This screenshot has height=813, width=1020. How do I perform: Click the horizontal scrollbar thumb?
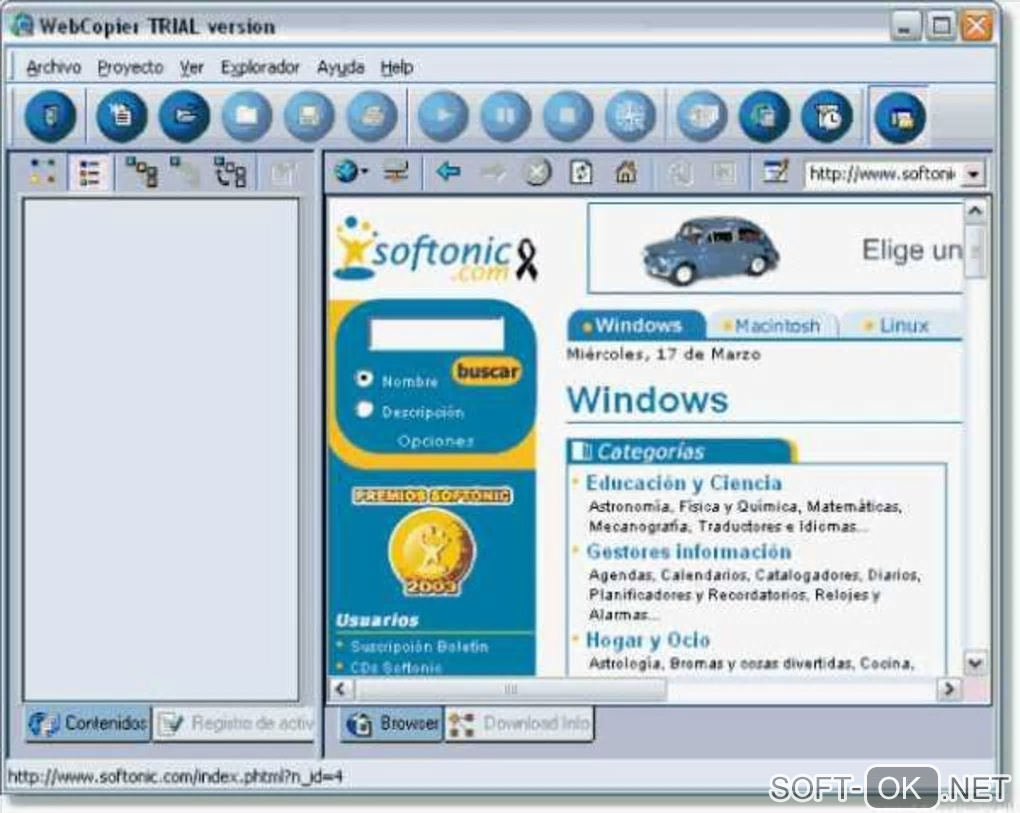pos(511,689)
